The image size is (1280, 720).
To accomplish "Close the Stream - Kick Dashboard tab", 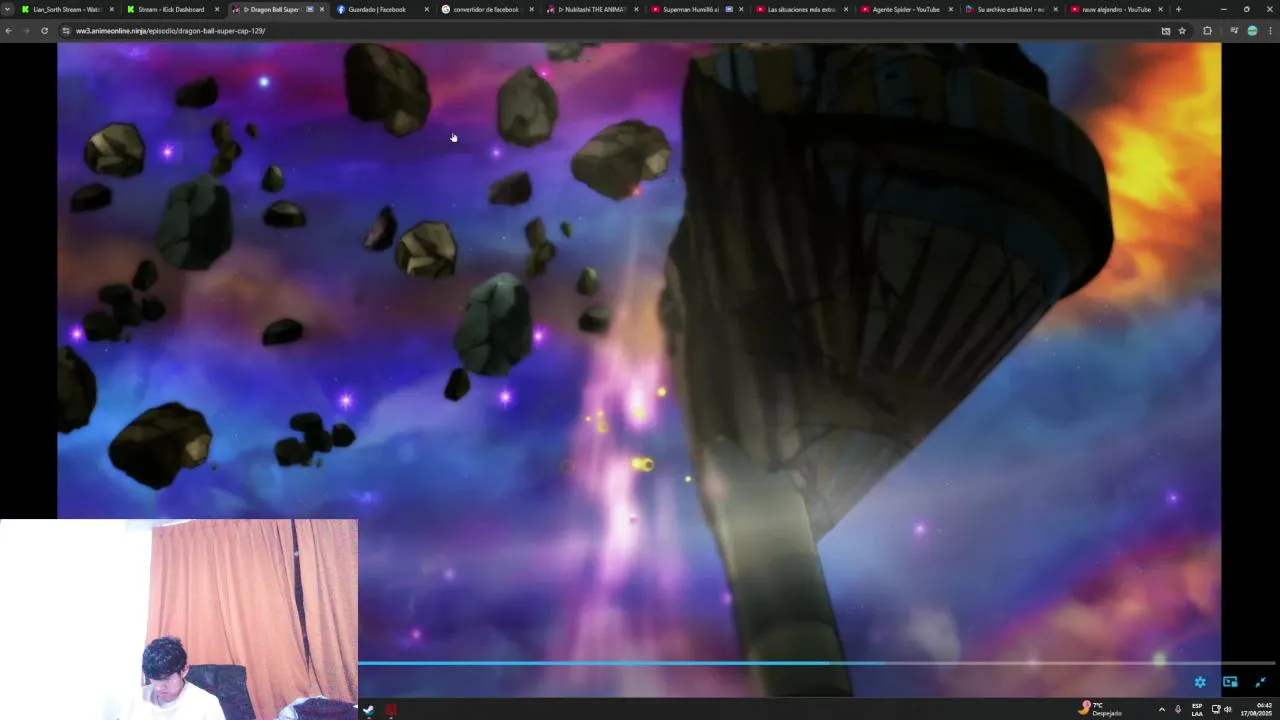I will tap(216, 9).
